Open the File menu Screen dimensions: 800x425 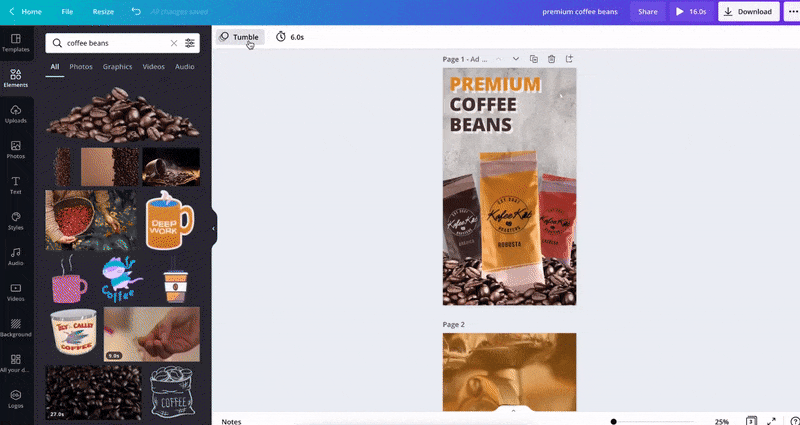pos(67,12)
